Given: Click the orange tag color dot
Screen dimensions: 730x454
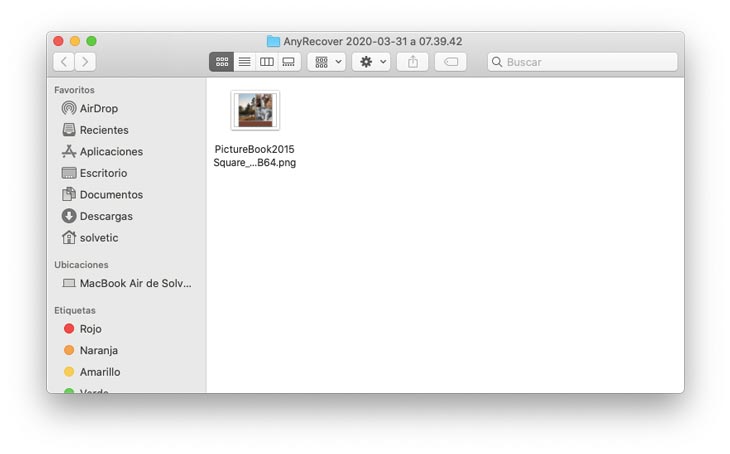Looking at the screenshot, I should click(69, 350).
